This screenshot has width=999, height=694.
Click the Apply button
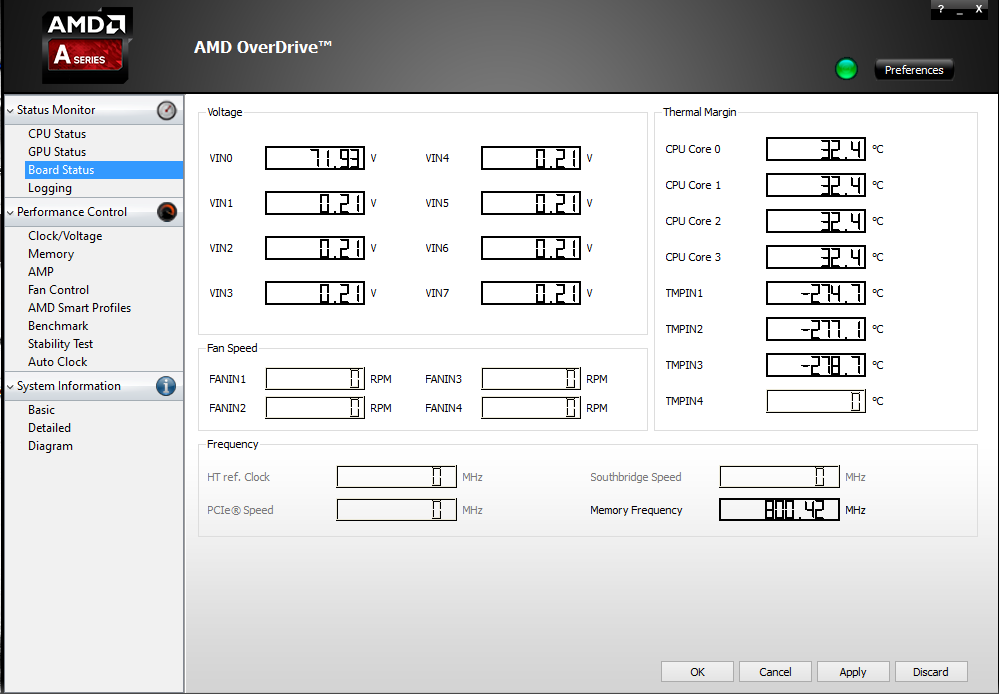pos(852,672)
